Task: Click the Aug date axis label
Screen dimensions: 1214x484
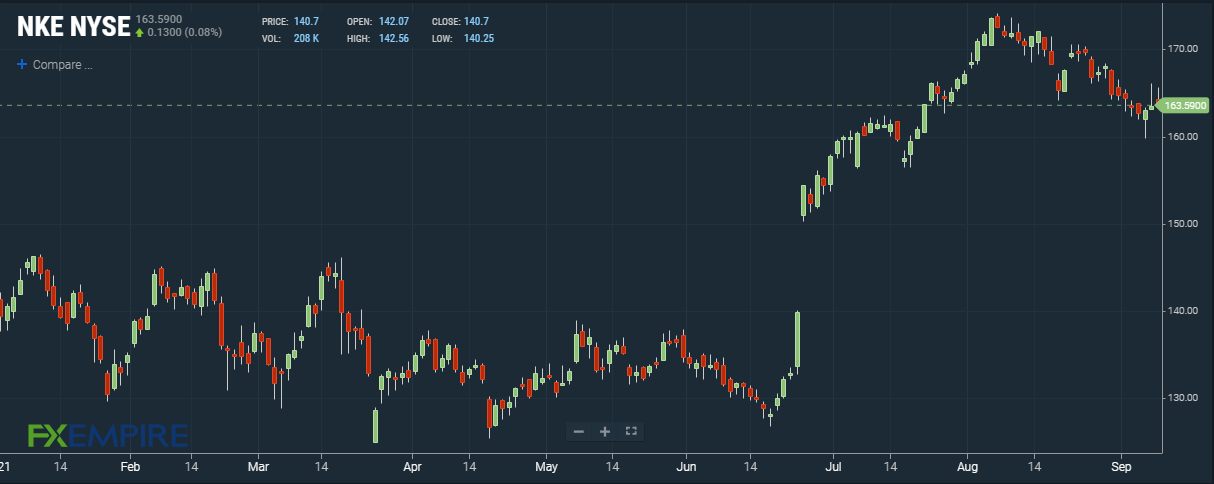Action: click(968, 467)
